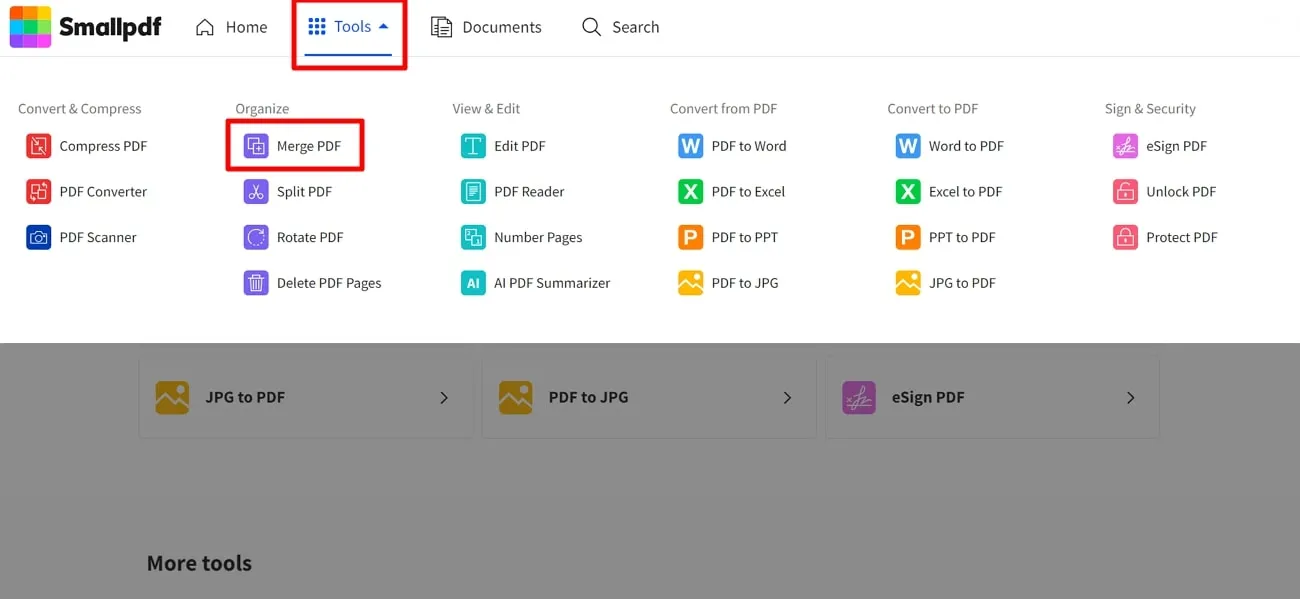Click the eSign PDF icon in menu
Image resolution: width=1300 pixels, height=599 pixels.
(x=1125, y=146)
